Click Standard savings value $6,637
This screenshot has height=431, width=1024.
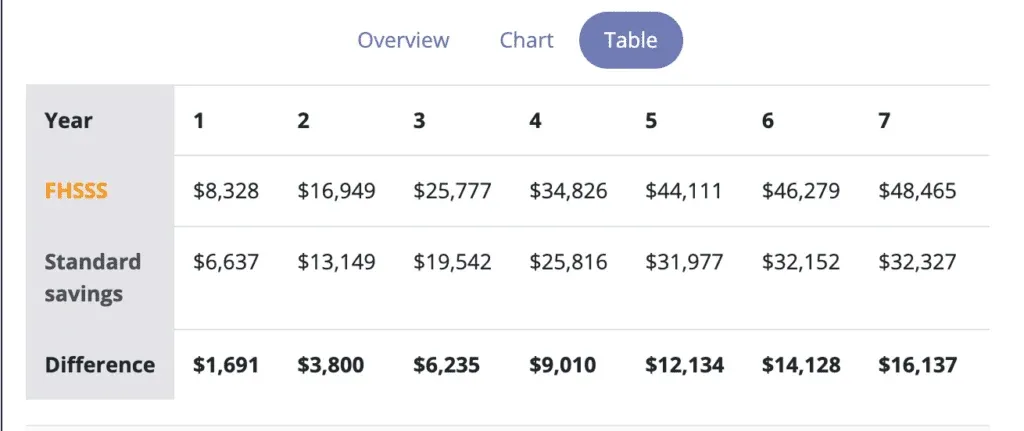[x=226, y=262]
